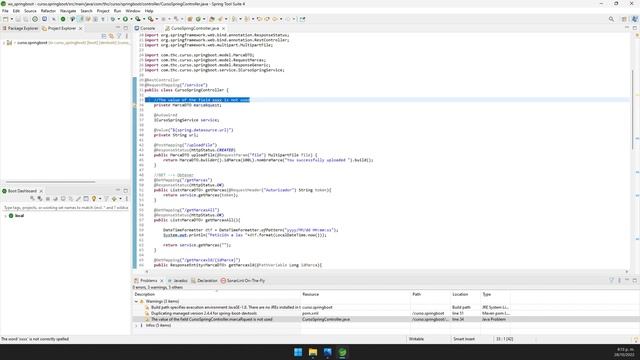Open the SonarLint On-The-Fly tab
This screenshot has height=360, width=640.
(x=243, y=280)
